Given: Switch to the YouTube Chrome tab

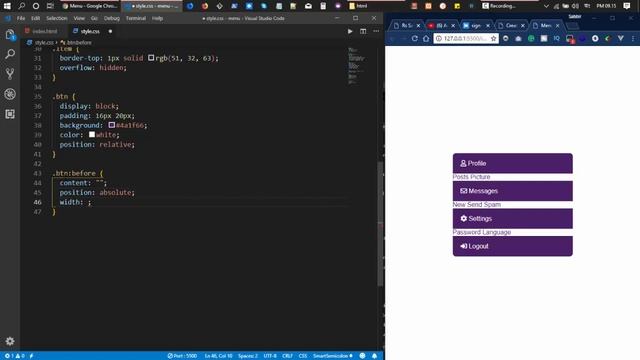Looking at the screenshot, I should tap(441, 25).
